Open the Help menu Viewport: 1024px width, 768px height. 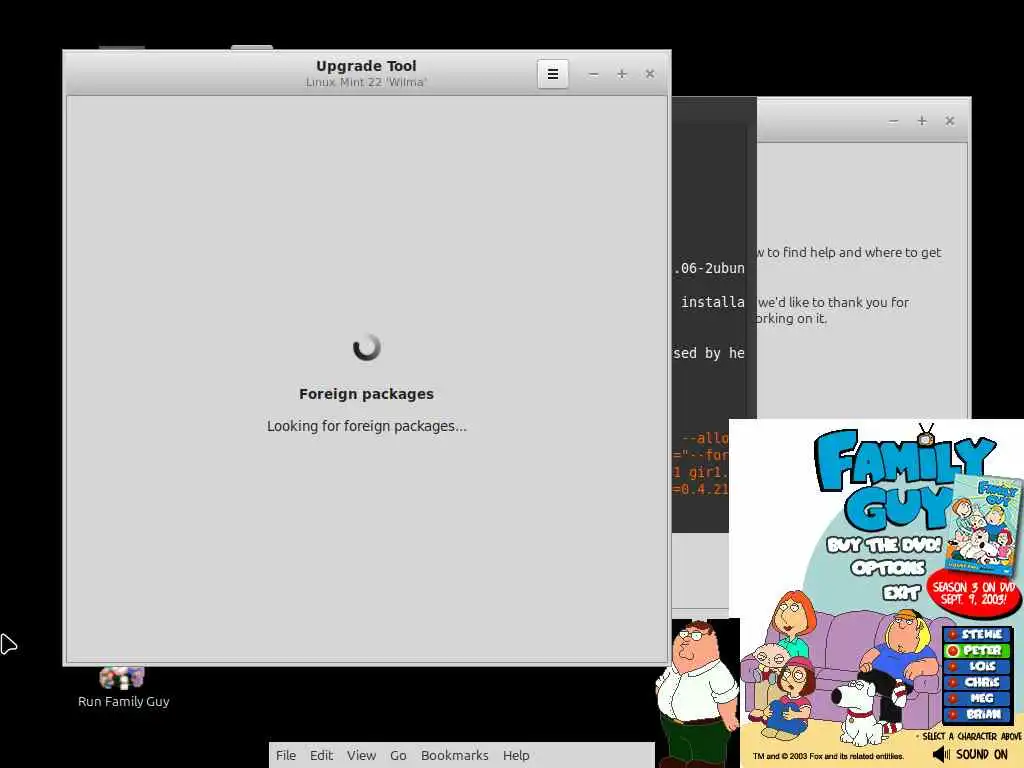516,755
